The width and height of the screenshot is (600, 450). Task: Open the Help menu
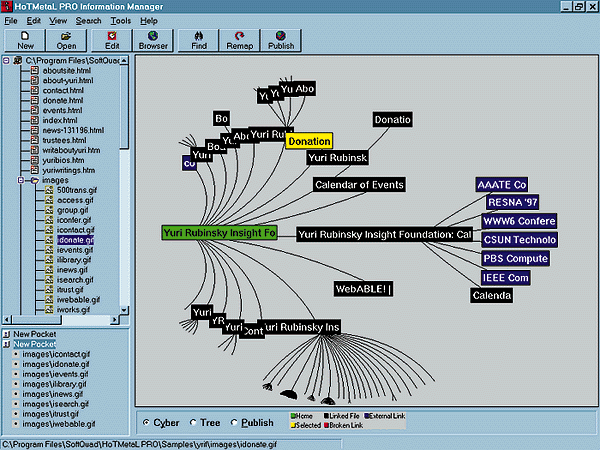click(x=148, y=21)
